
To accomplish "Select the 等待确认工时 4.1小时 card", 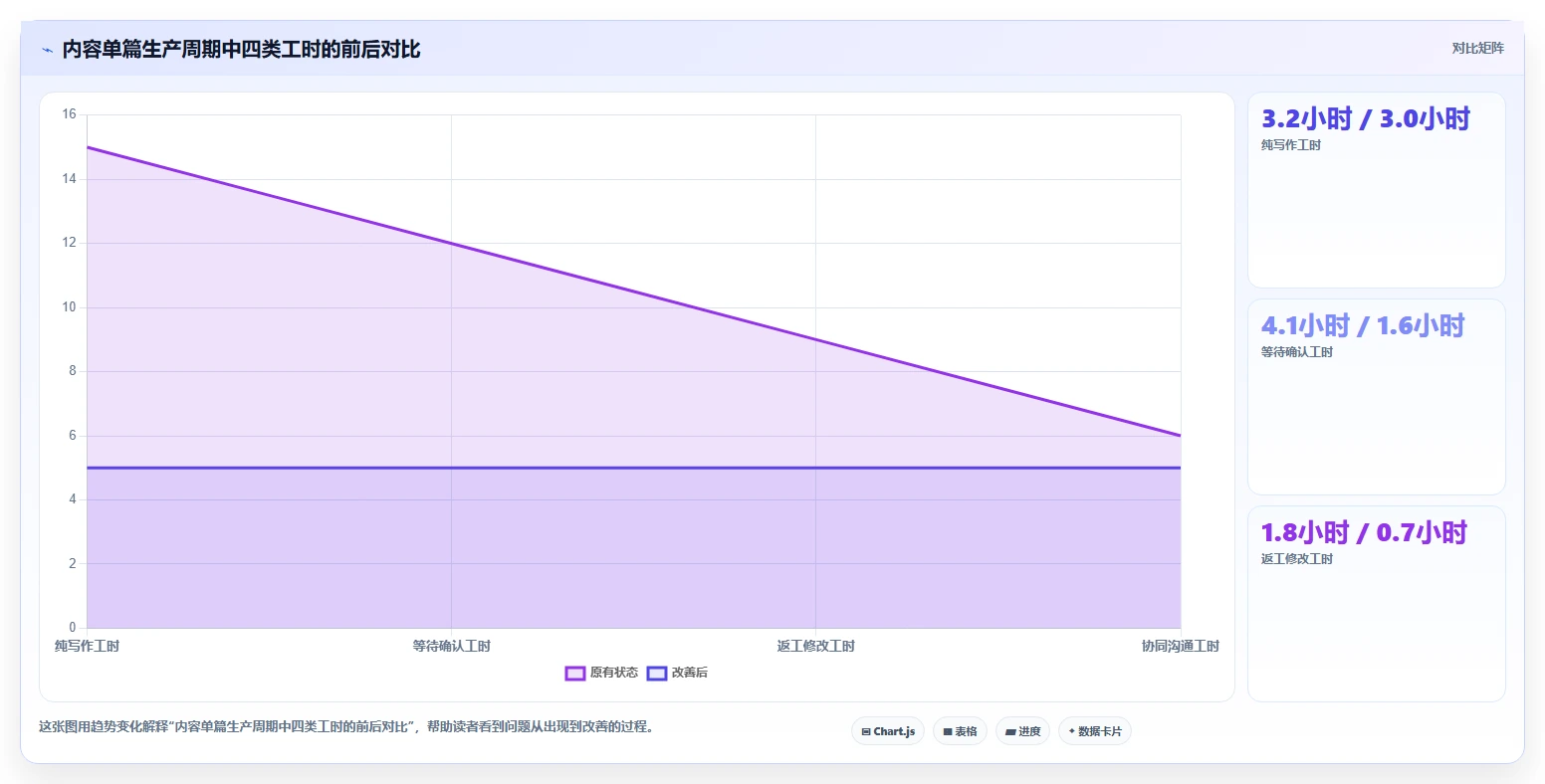I will 1377,397.
